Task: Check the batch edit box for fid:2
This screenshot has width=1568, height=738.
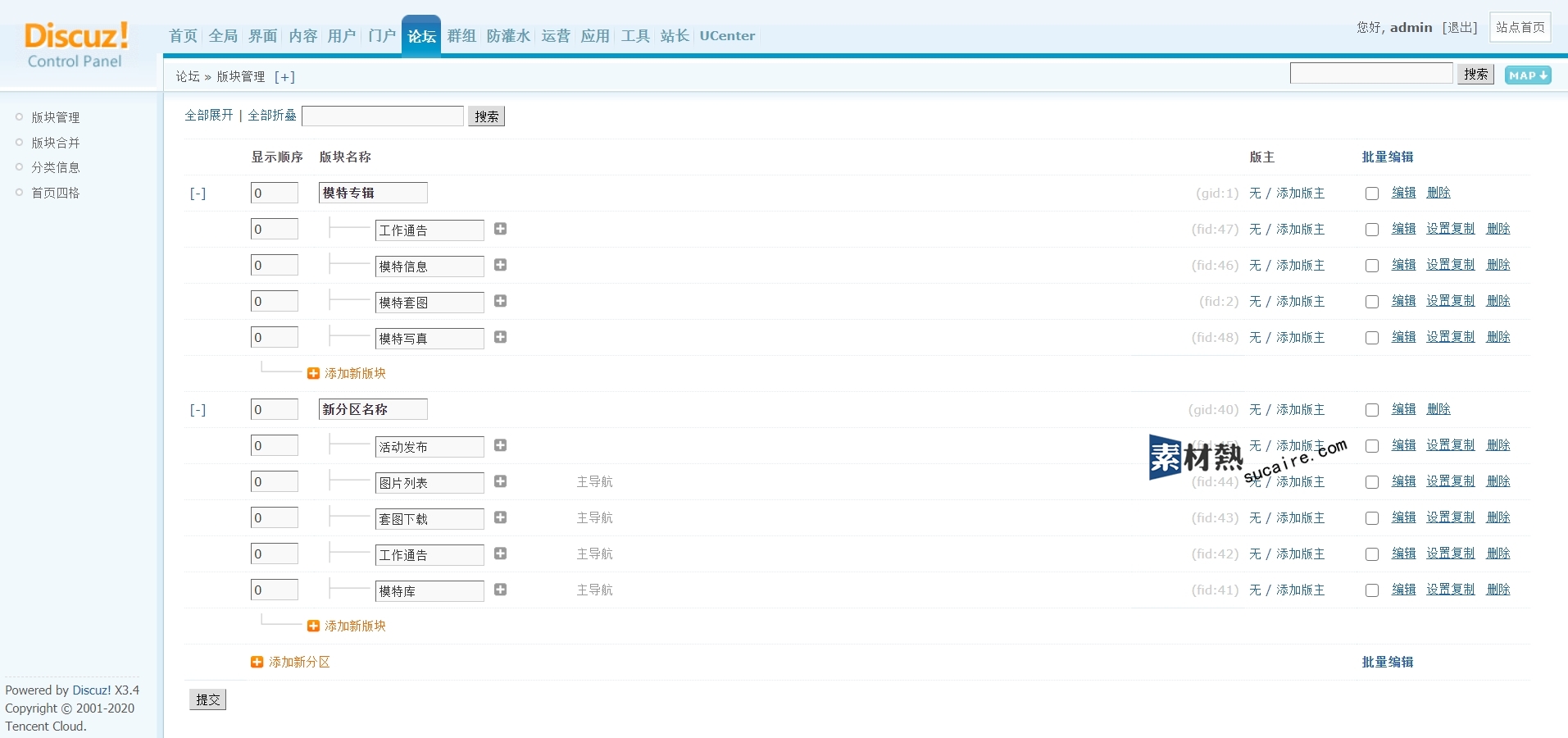Action: tap(1372, 302)
